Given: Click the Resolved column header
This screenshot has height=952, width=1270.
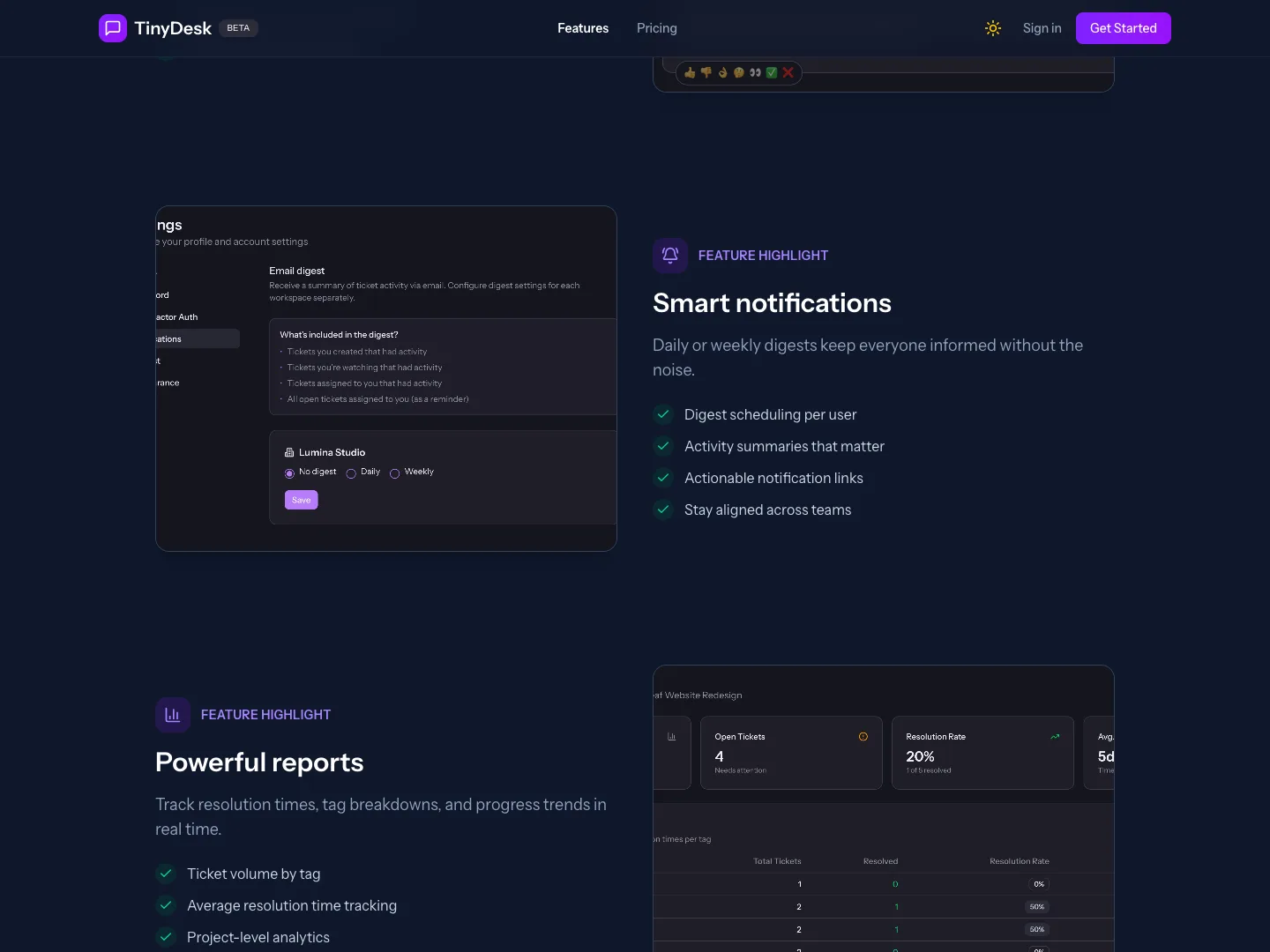Looking at the screenshot, I should click(x=880, y=861).
